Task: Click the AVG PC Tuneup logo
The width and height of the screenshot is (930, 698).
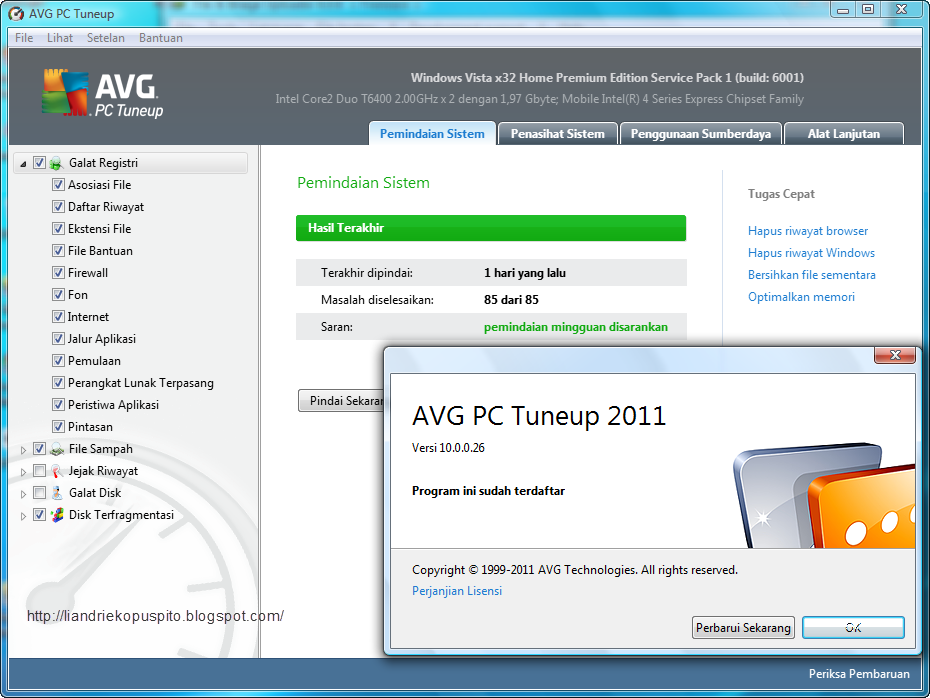Action: [x=103, y=94]
